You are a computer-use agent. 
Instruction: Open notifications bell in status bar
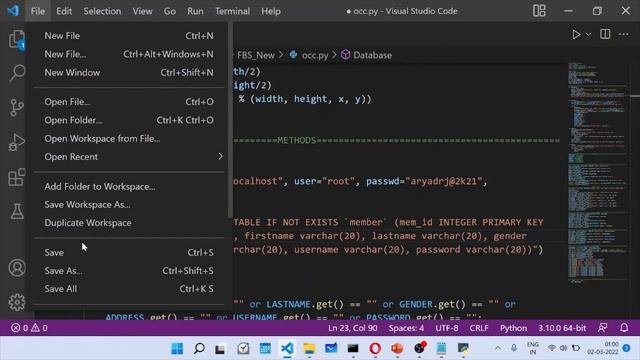coord(624,328)
